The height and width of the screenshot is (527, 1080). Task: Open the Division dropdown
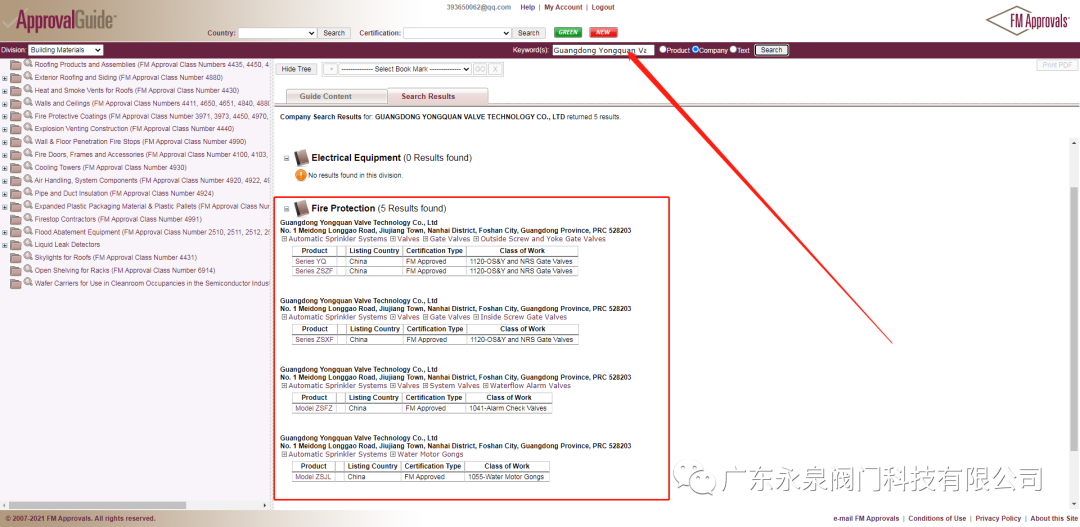pos(65,50)
